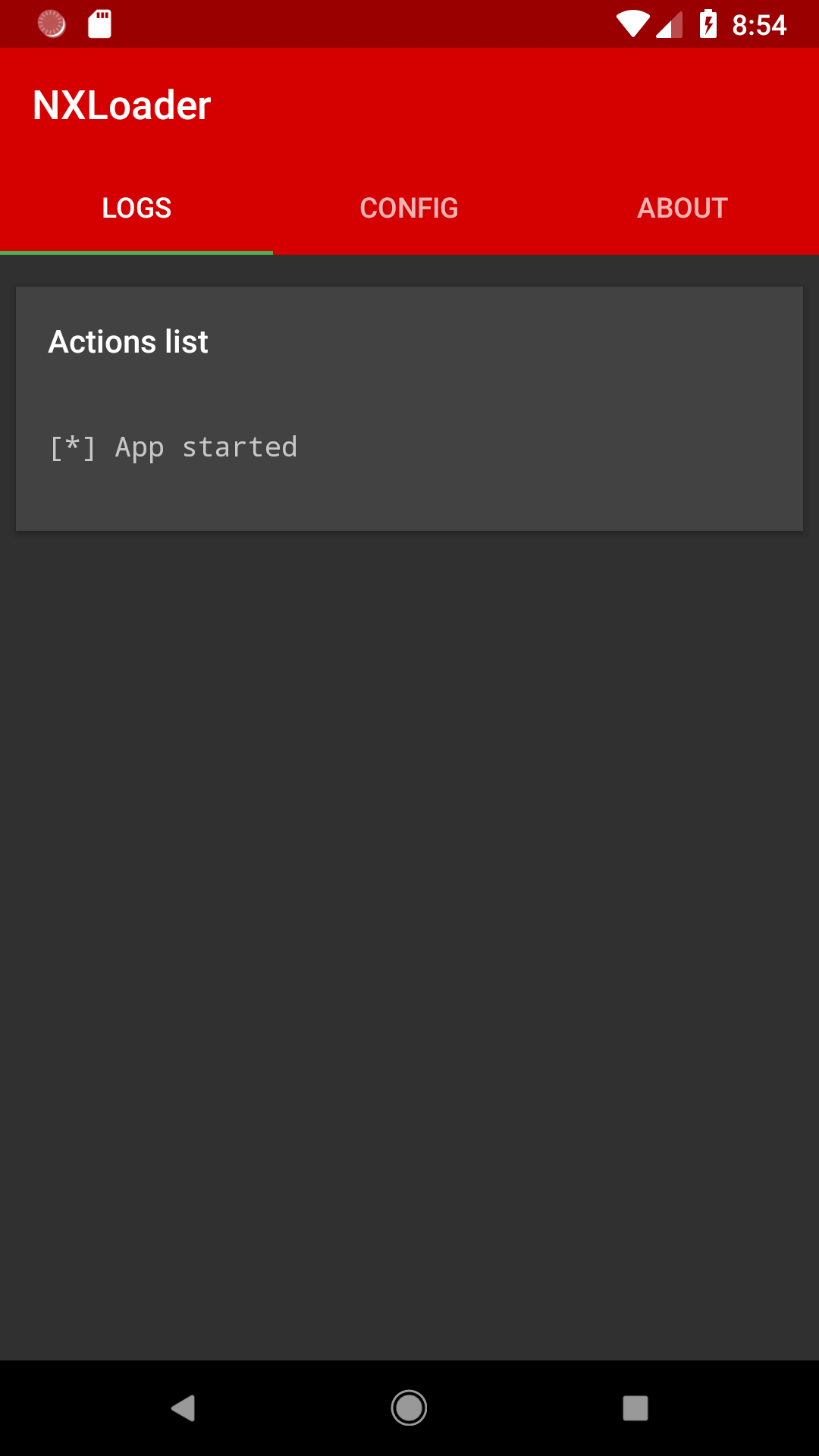Open recent apps with square button
This screenshot has width=819, height=1456.
(x=635, y=1408)
